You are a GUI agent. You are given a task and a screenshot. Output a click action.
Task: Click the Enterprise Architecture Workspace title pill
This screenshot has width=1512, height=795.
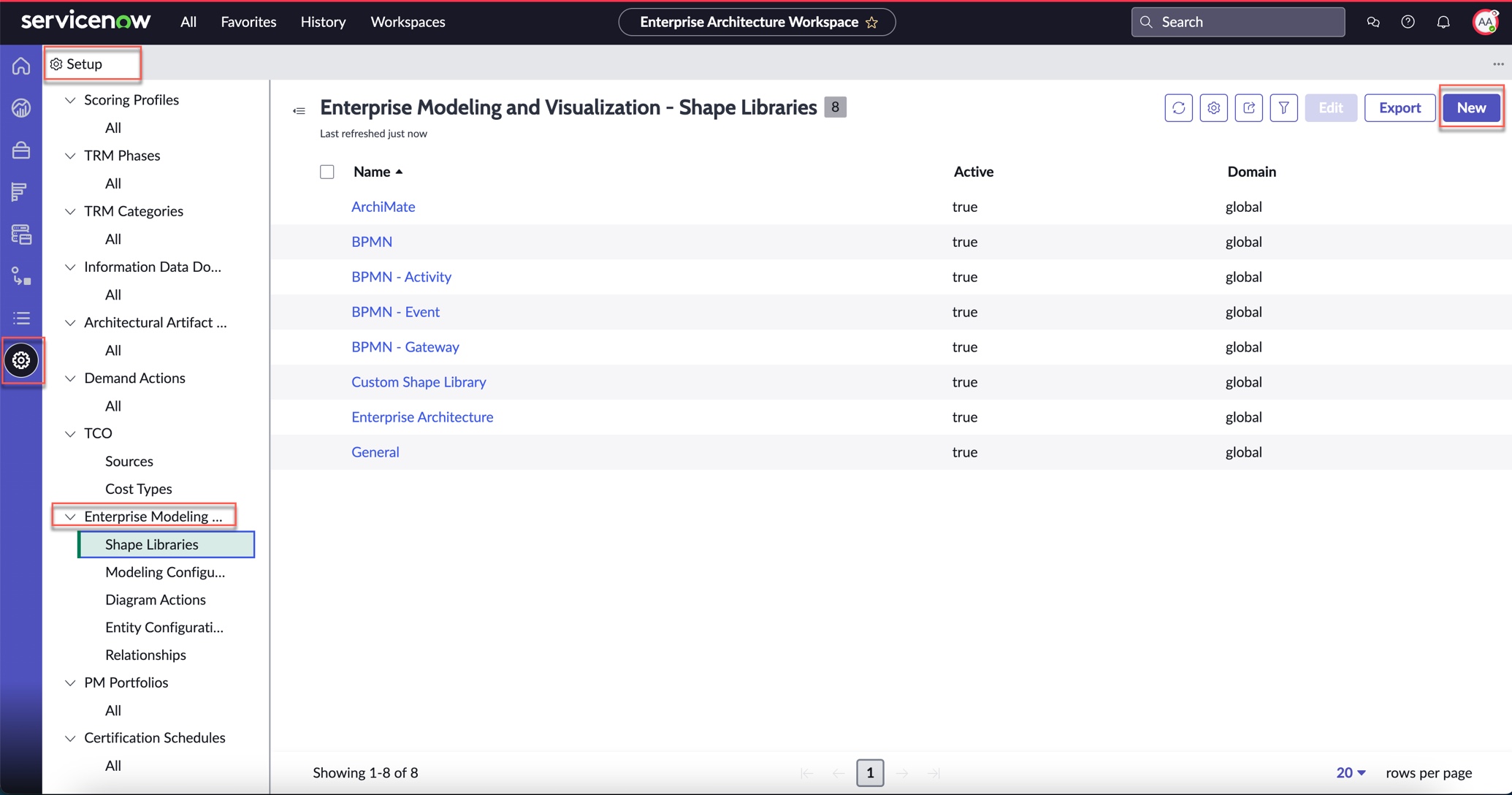[757, 22]
